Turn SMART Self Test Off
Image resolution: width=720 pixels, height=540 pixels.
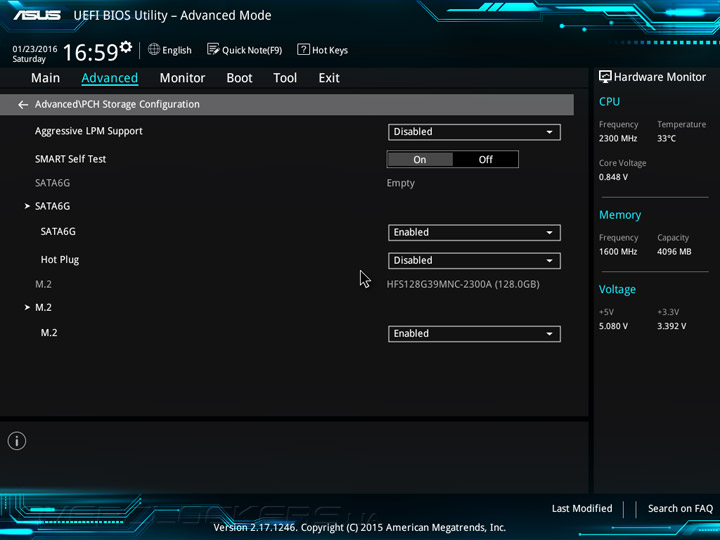[x=485, y=159]
